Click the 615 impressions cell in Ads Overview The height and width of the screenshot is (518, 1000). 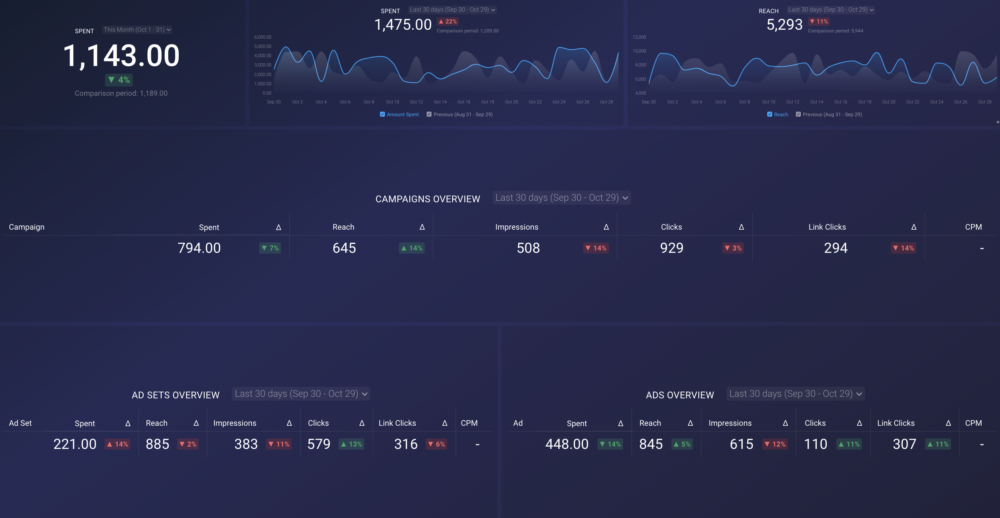(x=742, y=444)
